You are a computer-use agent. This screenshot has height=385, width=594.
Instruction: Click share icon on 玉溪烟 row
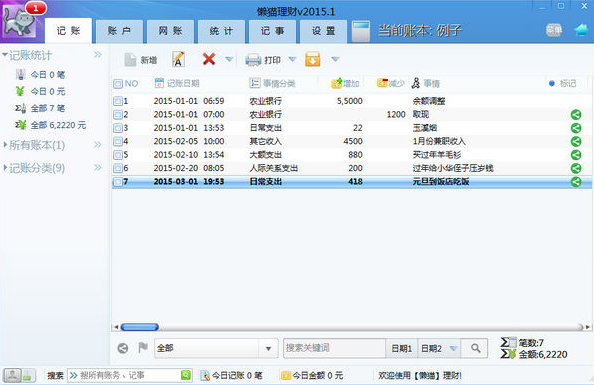(x=576, y=128)
